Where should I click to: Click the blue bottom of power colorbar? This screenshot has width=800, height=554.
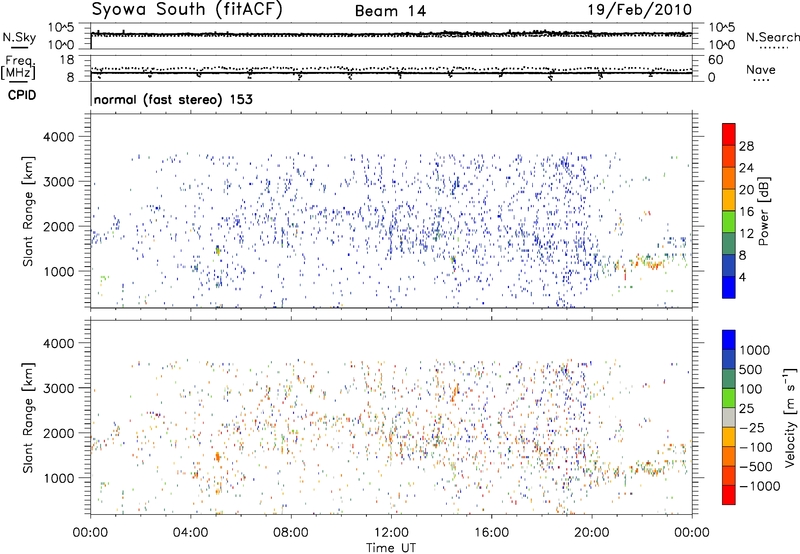click(729, 287)
